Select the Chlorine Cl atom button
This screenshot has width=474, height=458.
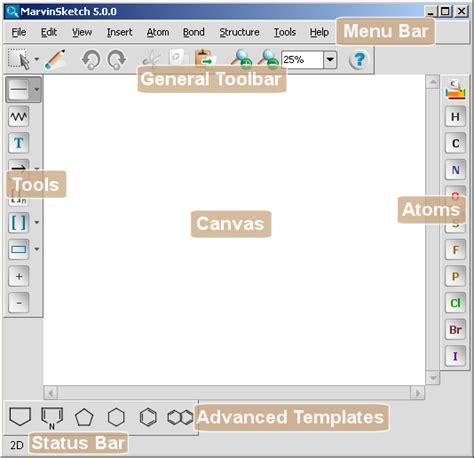point(455,303)
